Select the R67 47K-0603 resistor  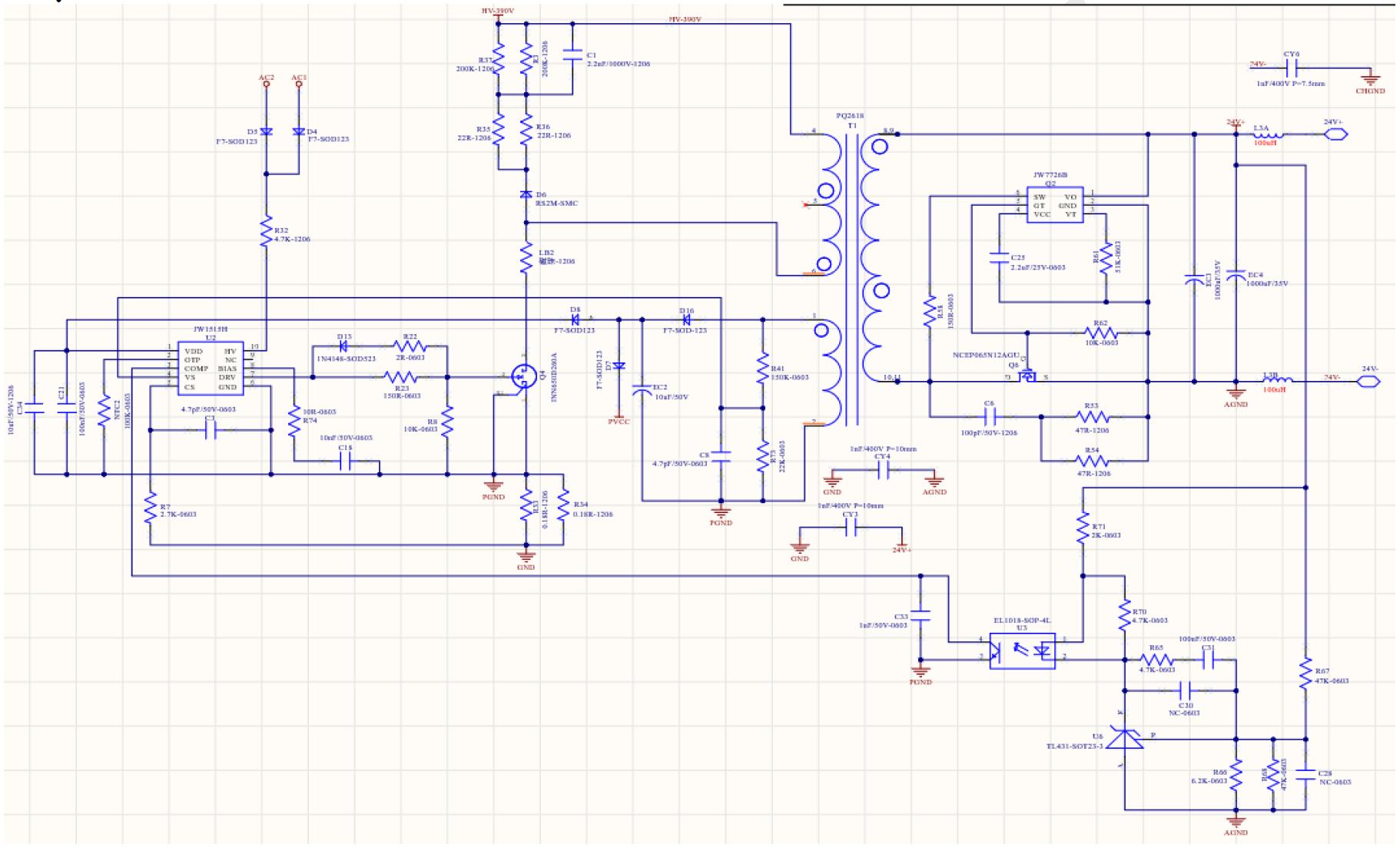tap(1305, 674)
